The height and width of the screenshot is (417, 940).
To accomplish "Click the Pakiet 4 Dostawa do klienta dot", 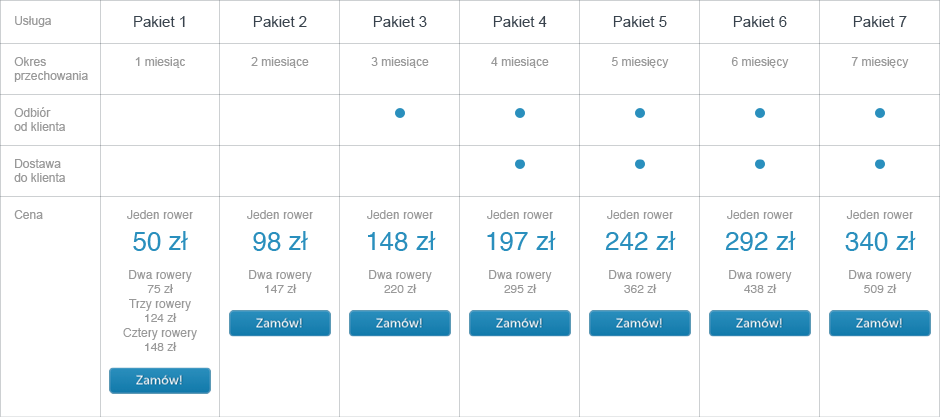I will pyautogui.click(x=520, y=164).
